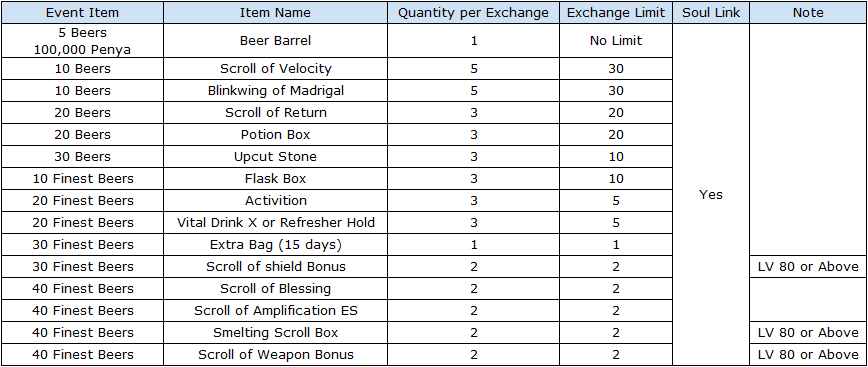The image size is (868, 367).
Task: Select the Flask Box item cell
Action: point(275,178)
